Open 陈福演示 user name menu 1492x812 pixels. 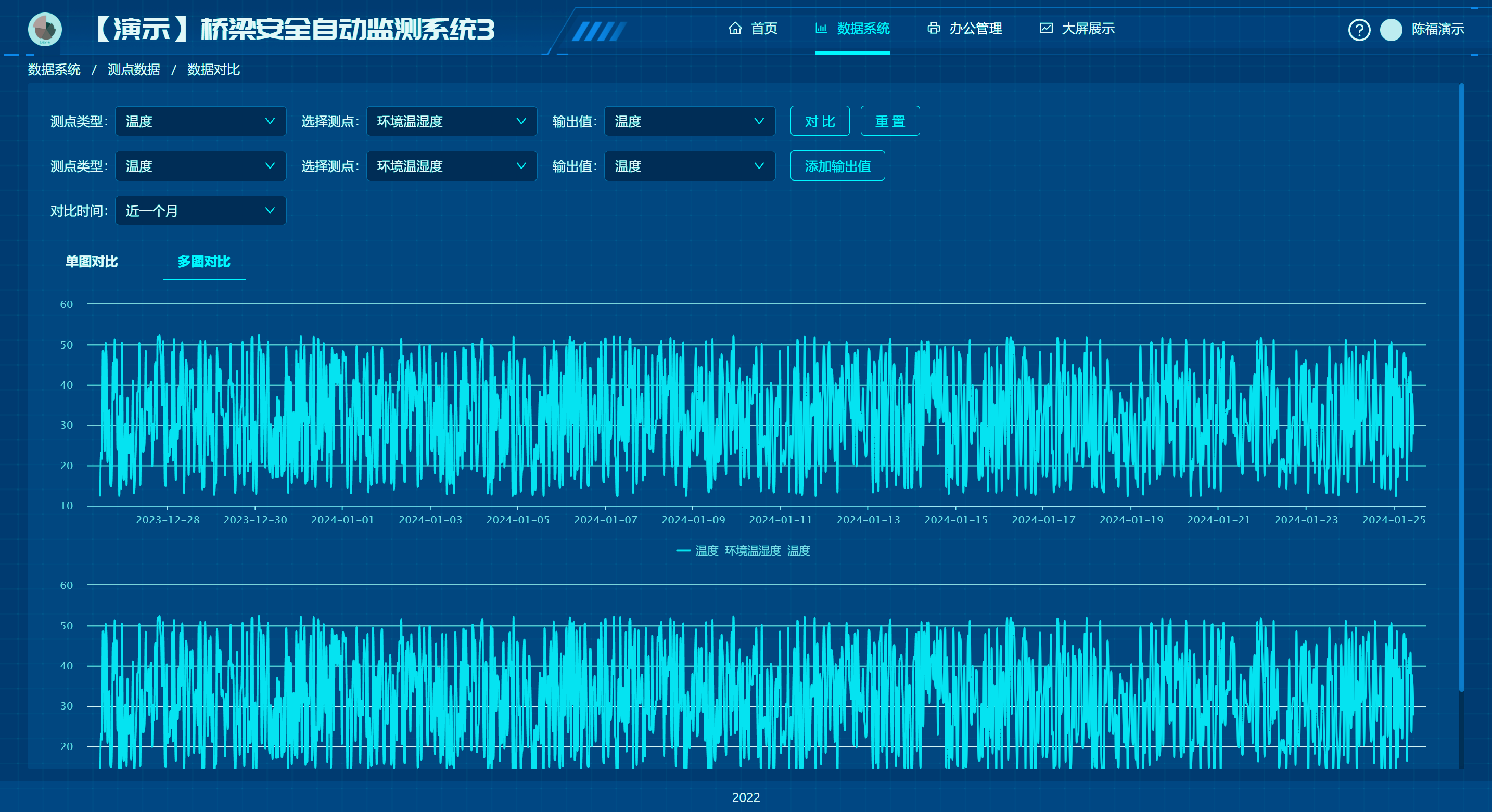[1437, 29]
